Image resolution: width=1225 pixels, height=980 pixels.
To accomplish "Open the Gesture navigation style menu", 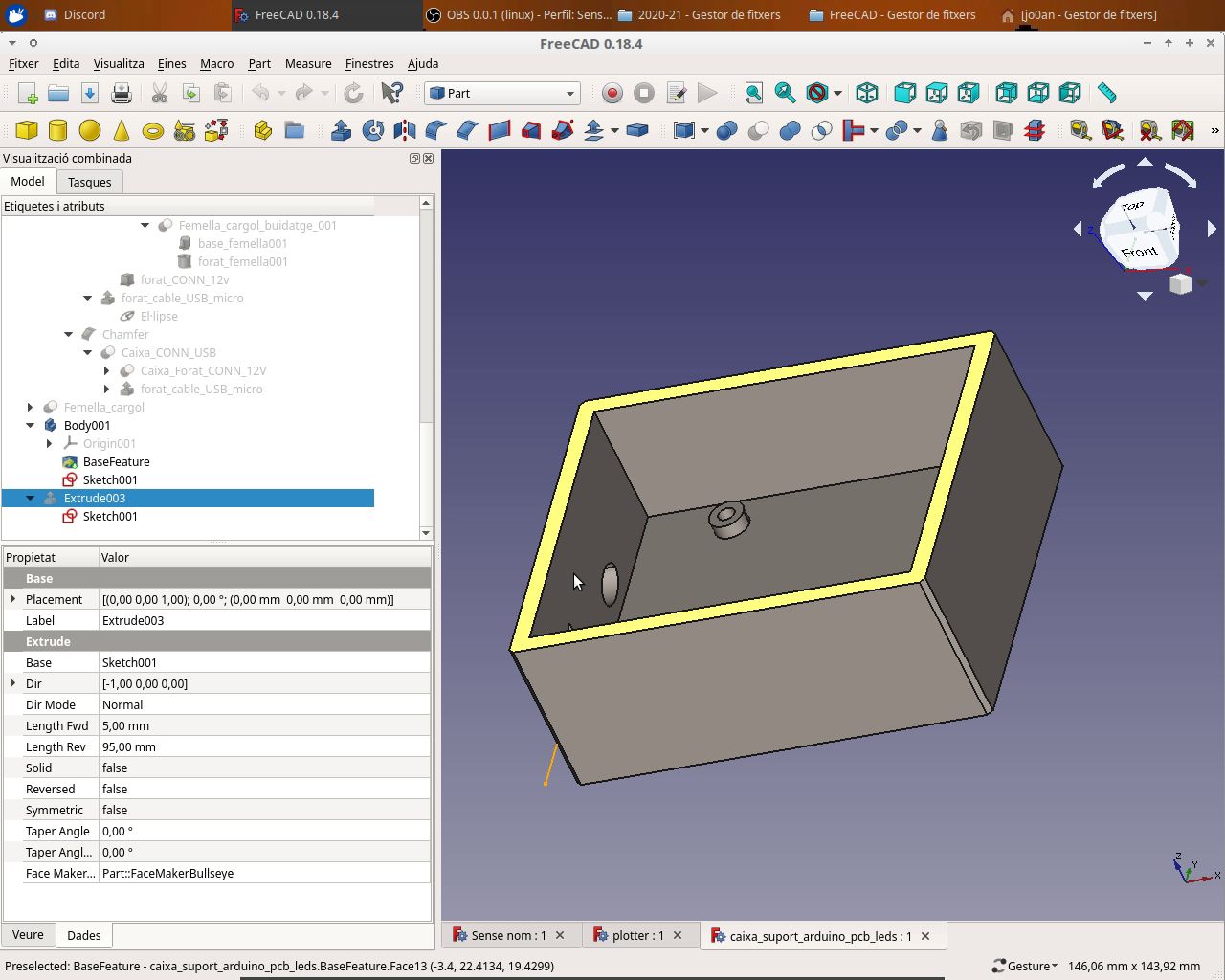I will pyautogui.click(x=1025, y=966).
